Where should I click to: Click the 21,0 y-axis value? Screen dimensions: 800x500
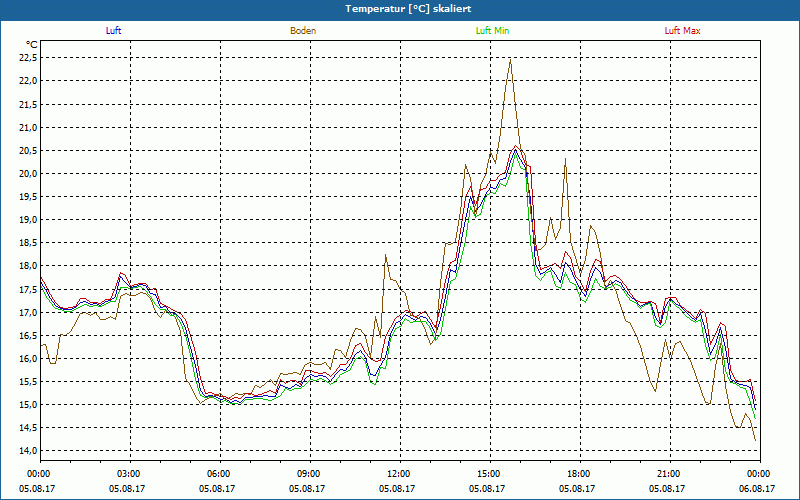(x=28, y=127)
